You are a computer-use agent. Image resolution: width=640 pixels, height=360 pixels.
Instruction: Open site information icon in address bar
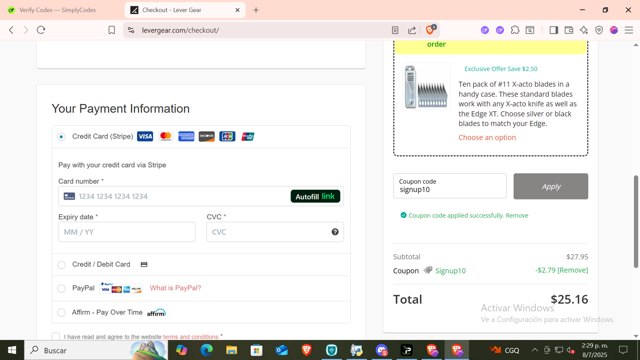(131, 30)
